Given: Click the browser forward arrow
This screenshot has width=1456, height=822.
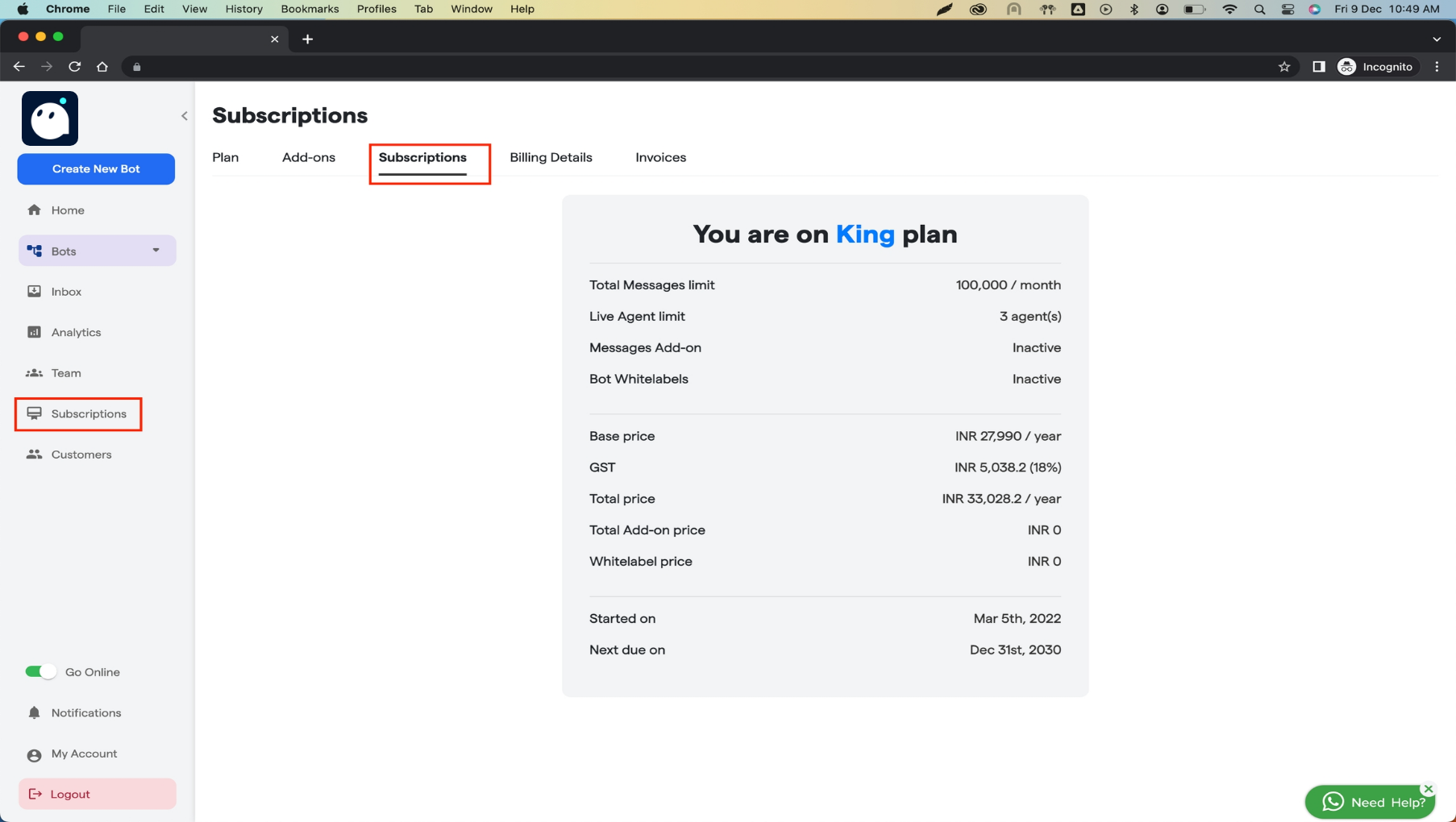Looking at the screenshot, I should pyautogui.click(x=47, y=67).
